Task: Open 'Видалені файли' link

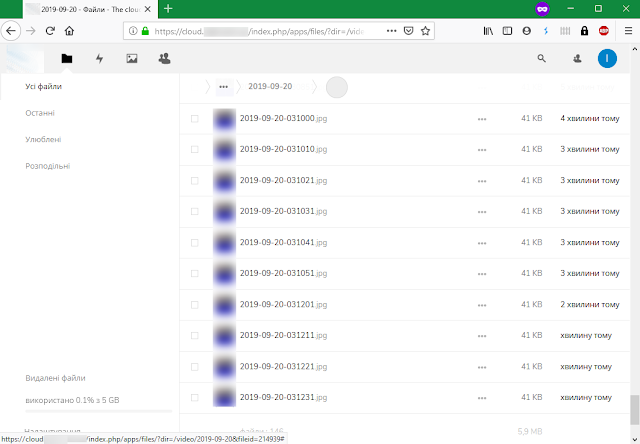Action: pos(55,378)
